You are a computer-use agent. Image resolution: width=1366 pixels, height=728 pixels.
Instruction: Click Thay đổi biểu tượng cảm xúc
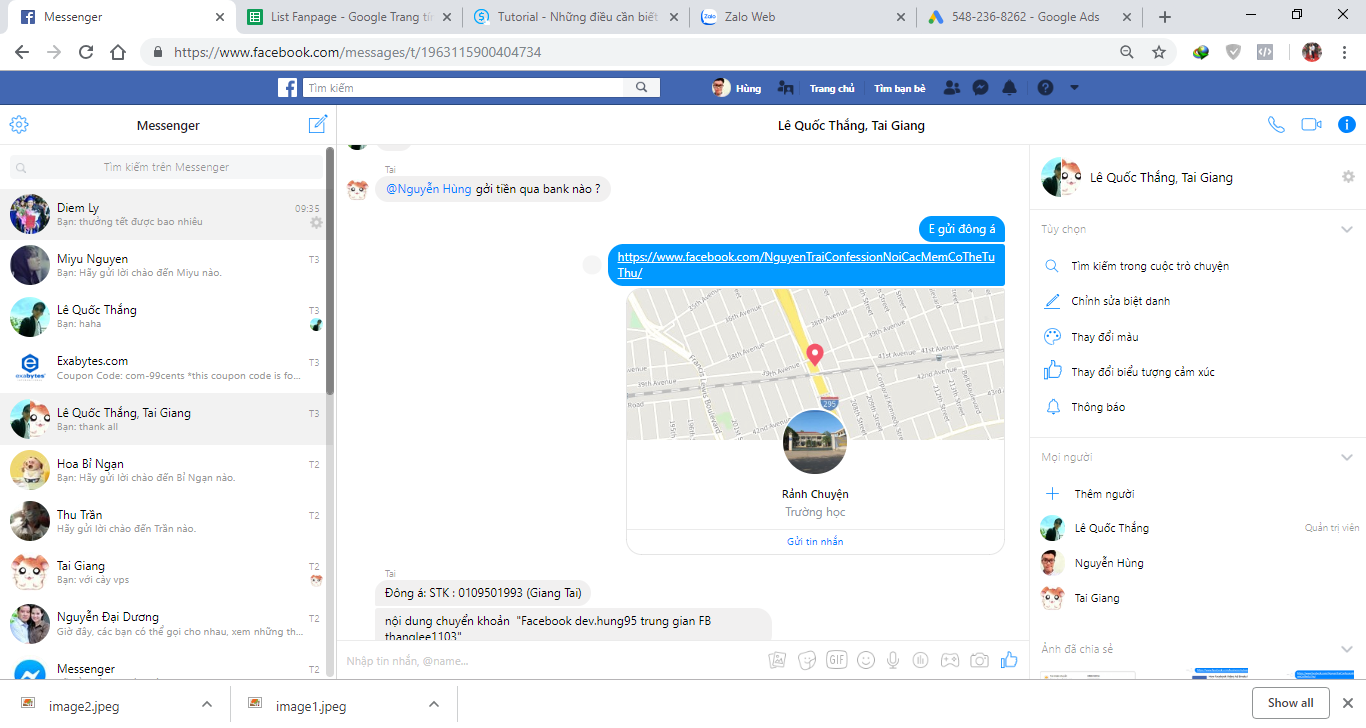click(1143, 372)
